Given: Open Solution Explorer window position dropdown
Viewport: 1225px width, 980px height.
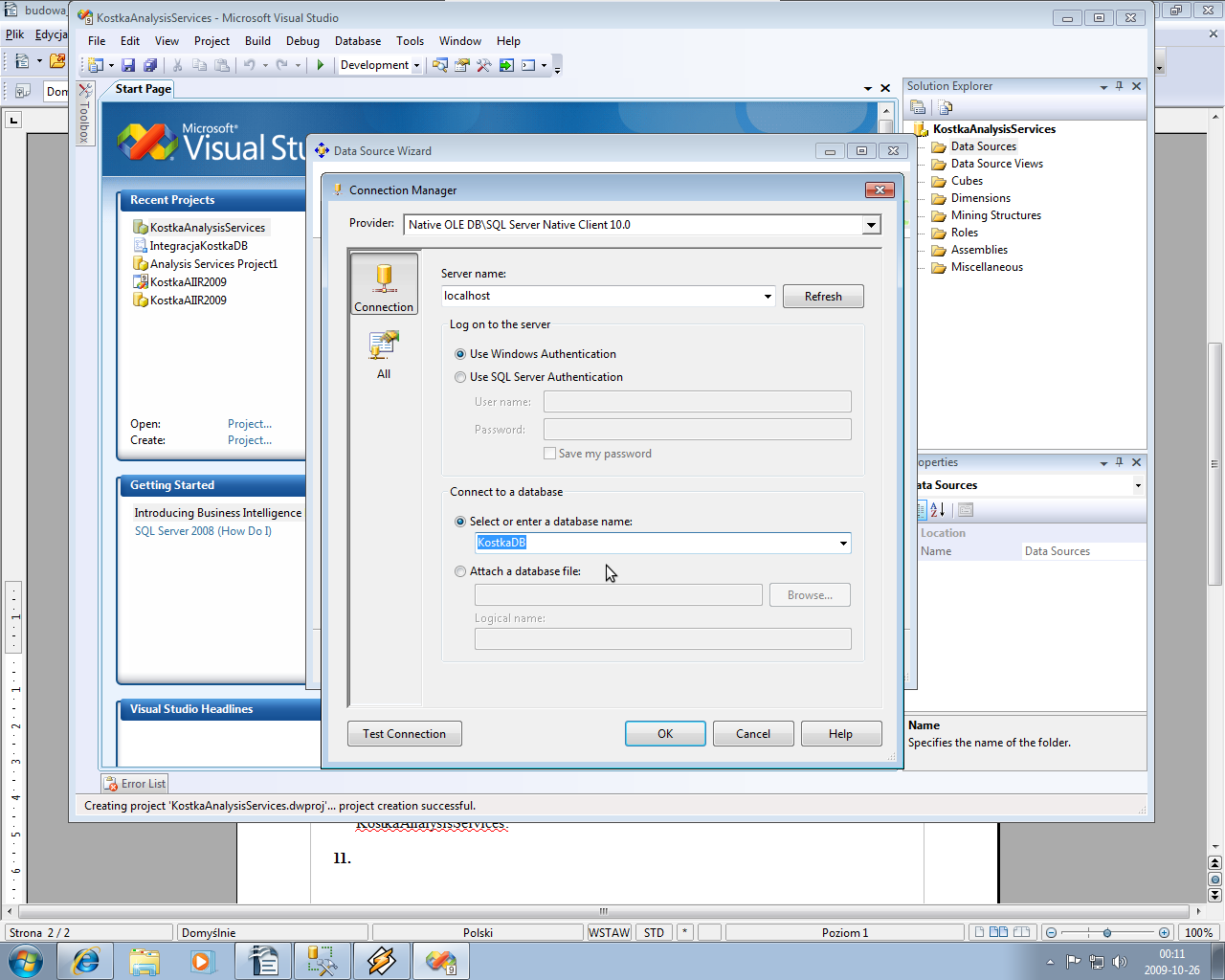Looking at the screenshot, I should point(1103,87).
